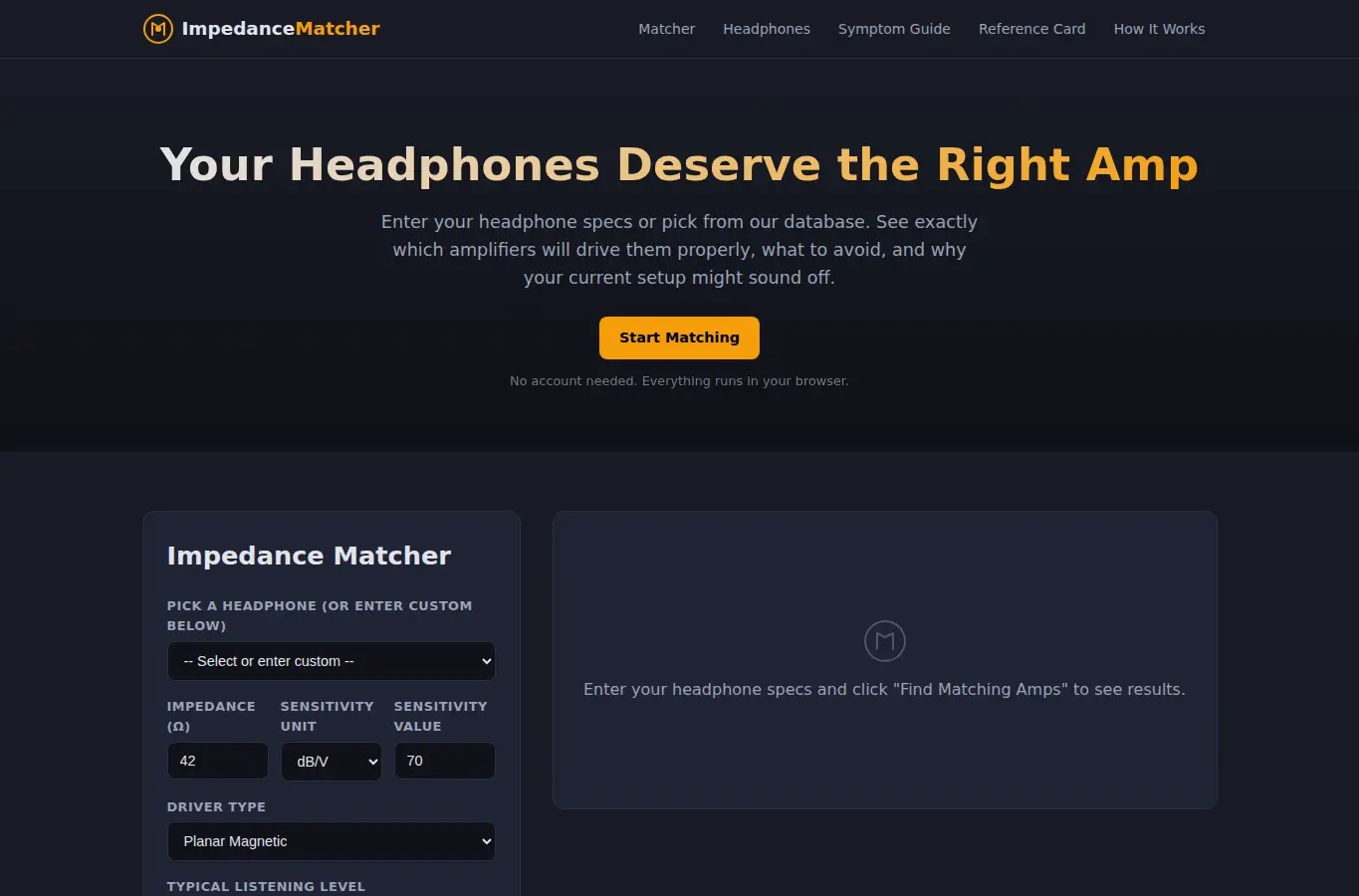Expand the Driver Type Planar Magnetic dropdown
The image size is (1359, 896).
click(x=332, y=841)
